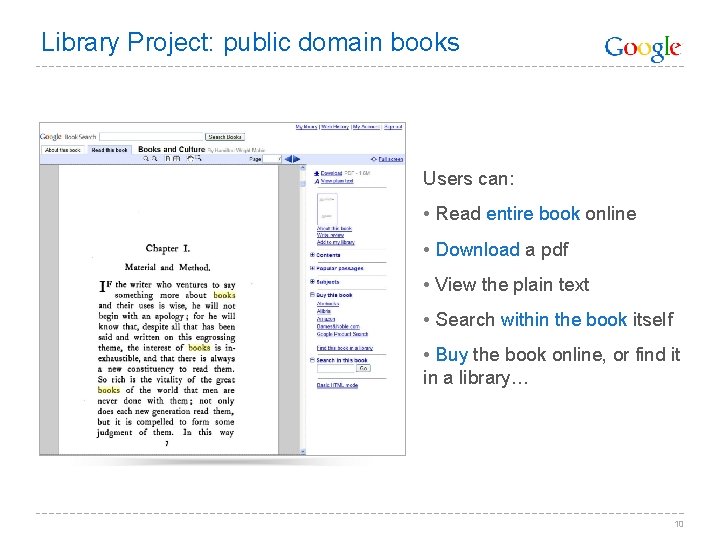The image size is (720, 540).
Task: Open the Web History link at top
Action: 335,127
